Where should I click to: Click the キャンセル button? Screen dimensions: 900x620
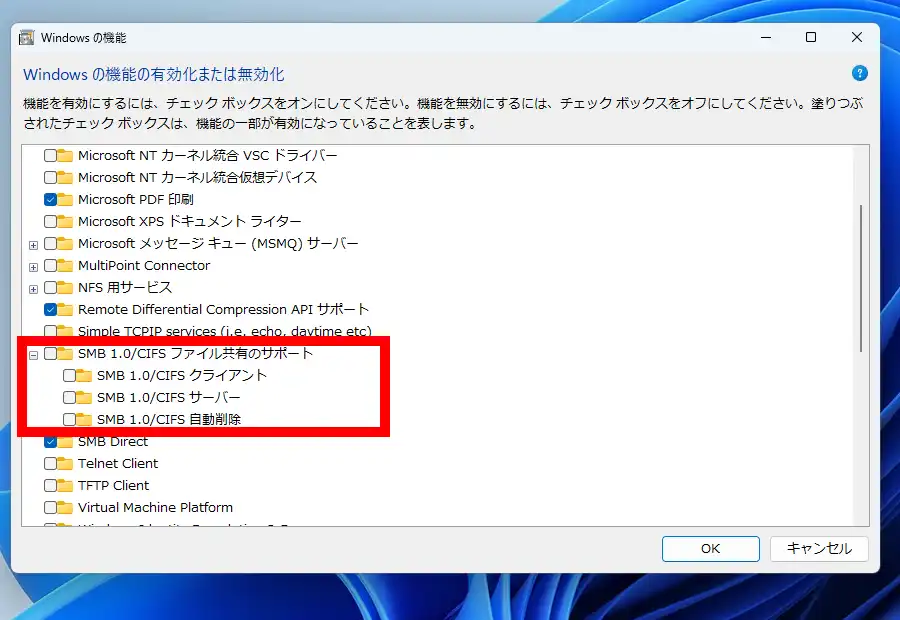click(819, 549)
